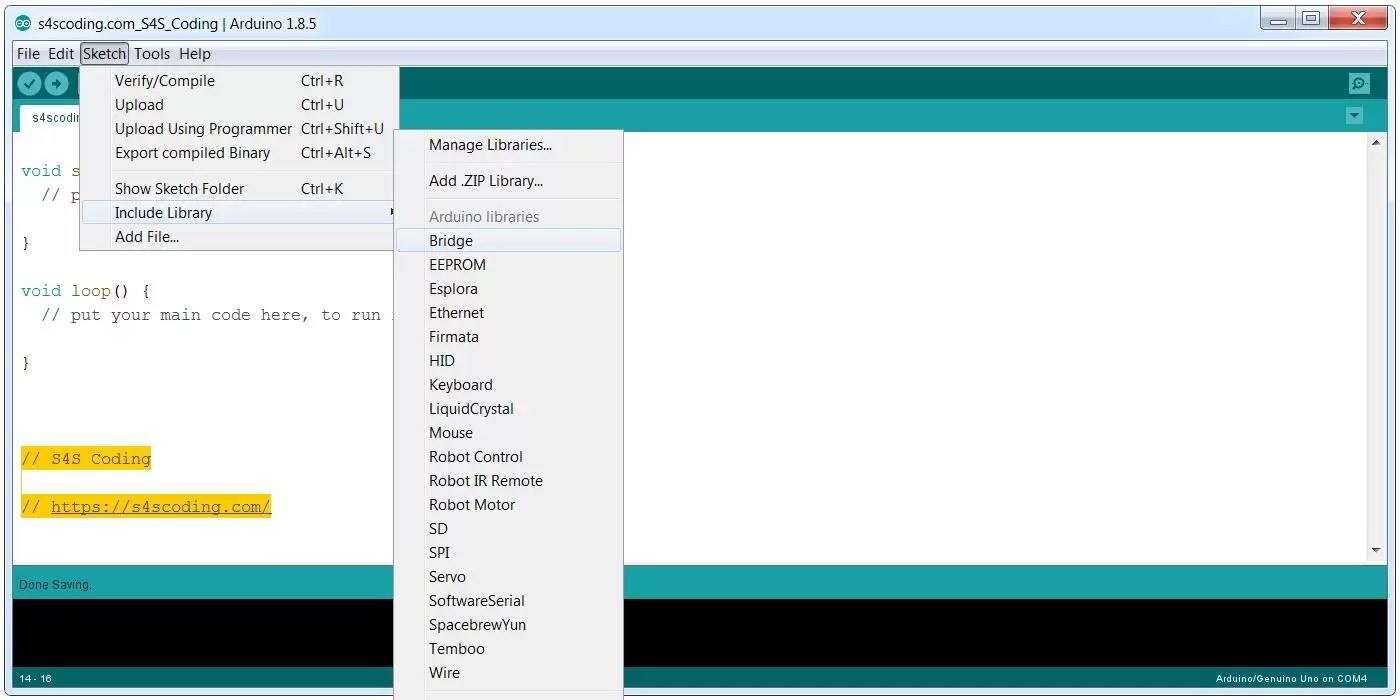Open the Help menu
Image resolution: width=1400 pixels, height=700 pixels.
point(195,54)
